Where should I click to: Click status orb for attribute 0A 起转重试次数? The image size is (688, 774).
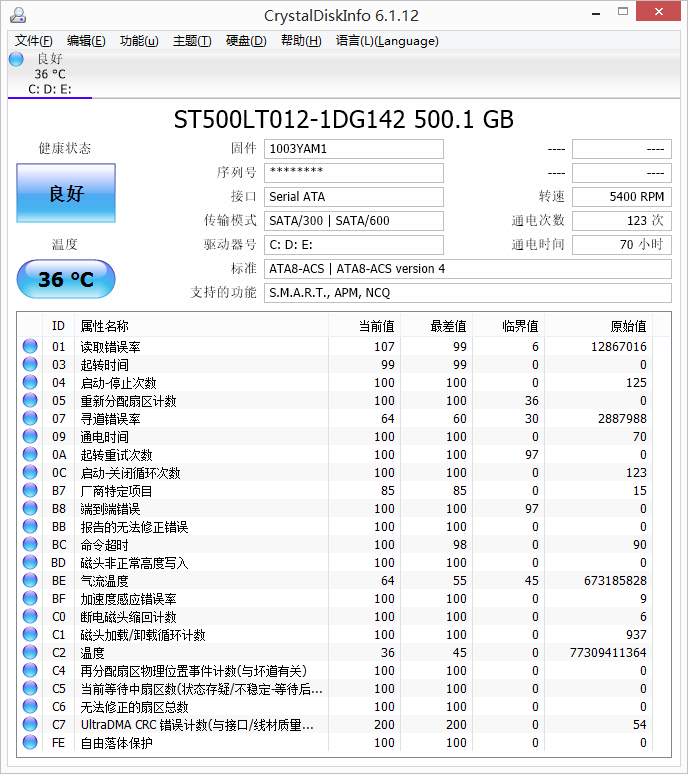coord(30,454)
